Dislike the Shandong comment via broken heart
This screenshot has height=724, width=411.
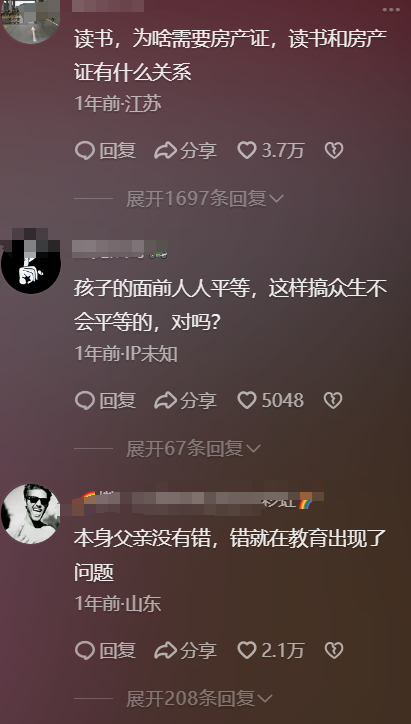click(333, 650)
